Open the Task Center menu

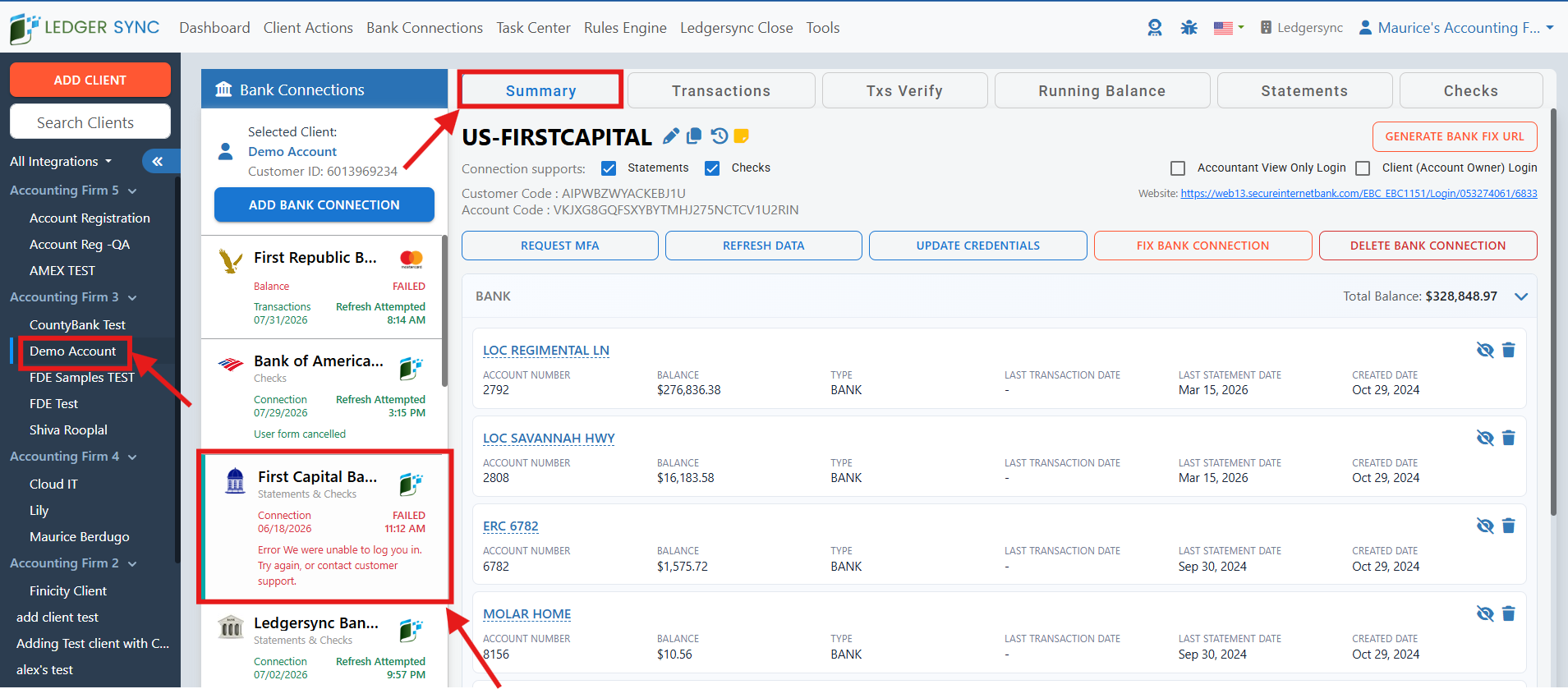coord(533,28)
